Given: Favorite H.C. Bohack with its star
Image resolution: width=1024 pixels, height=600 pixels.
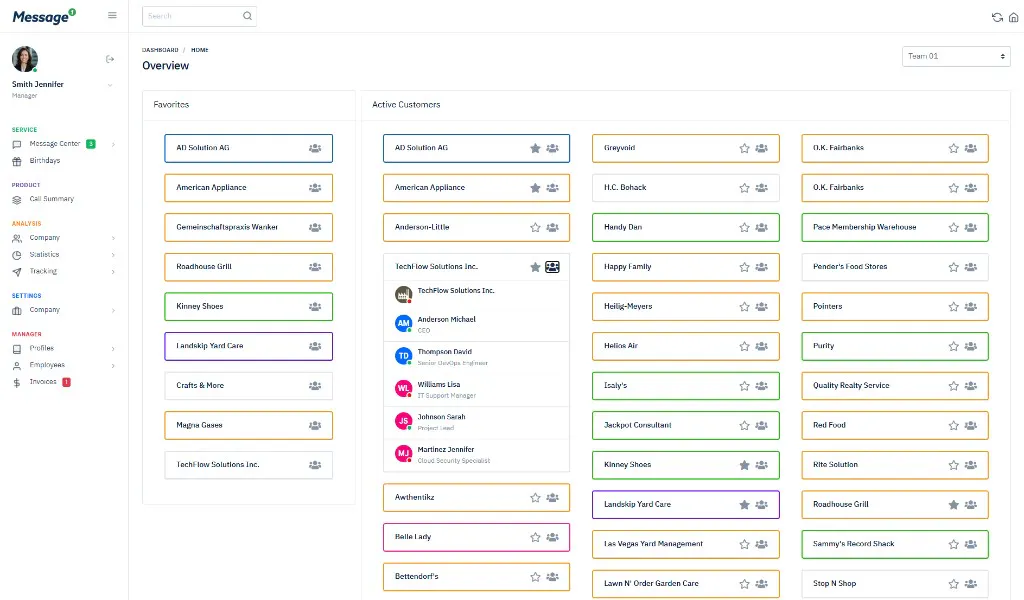Looking at the screenshot, I should pyautogui.click(x=744, y=188).
